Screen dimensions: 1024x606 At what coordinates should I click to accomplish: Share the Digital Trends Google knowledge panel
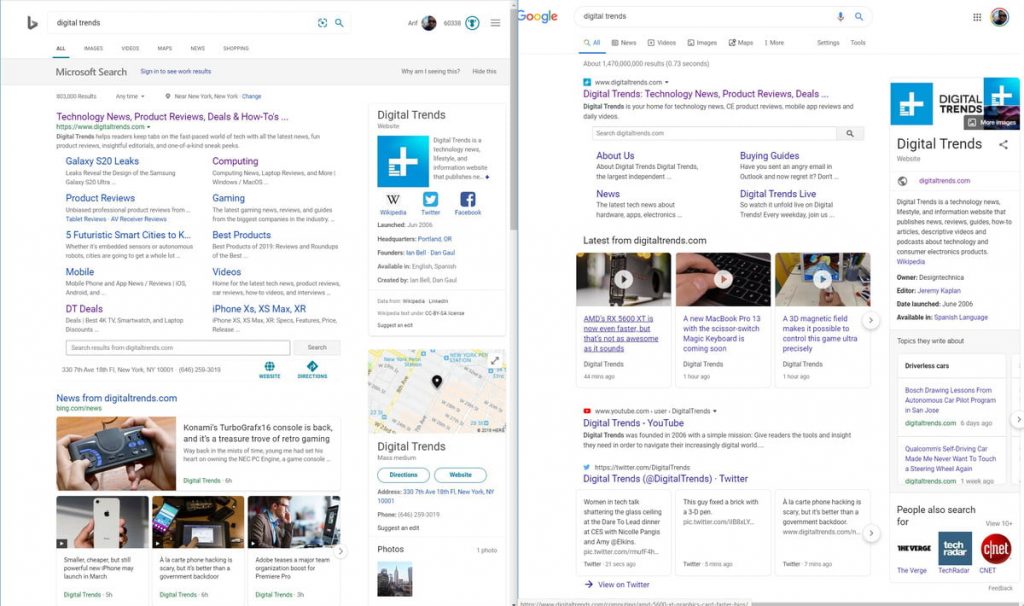tap(1003, 145)
